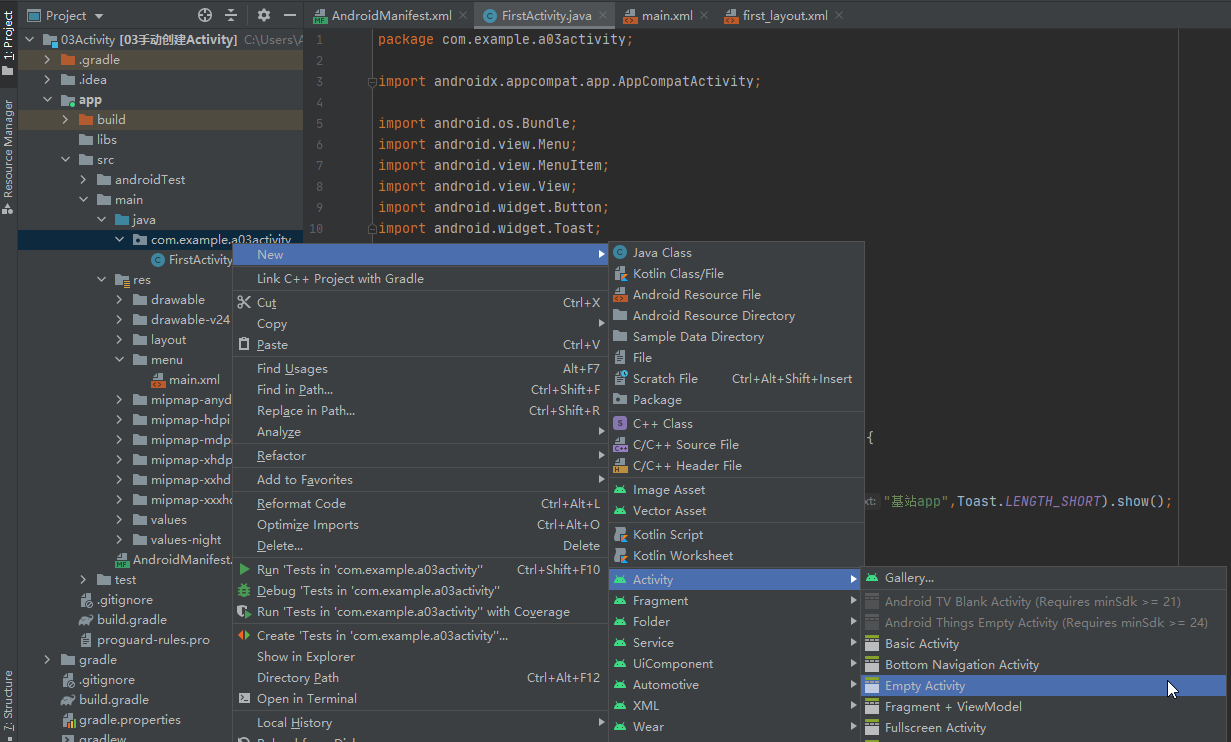This screenshot has width=1231, height=742.
Task: Open the Project view dropdown
Action: click(65, 15)
